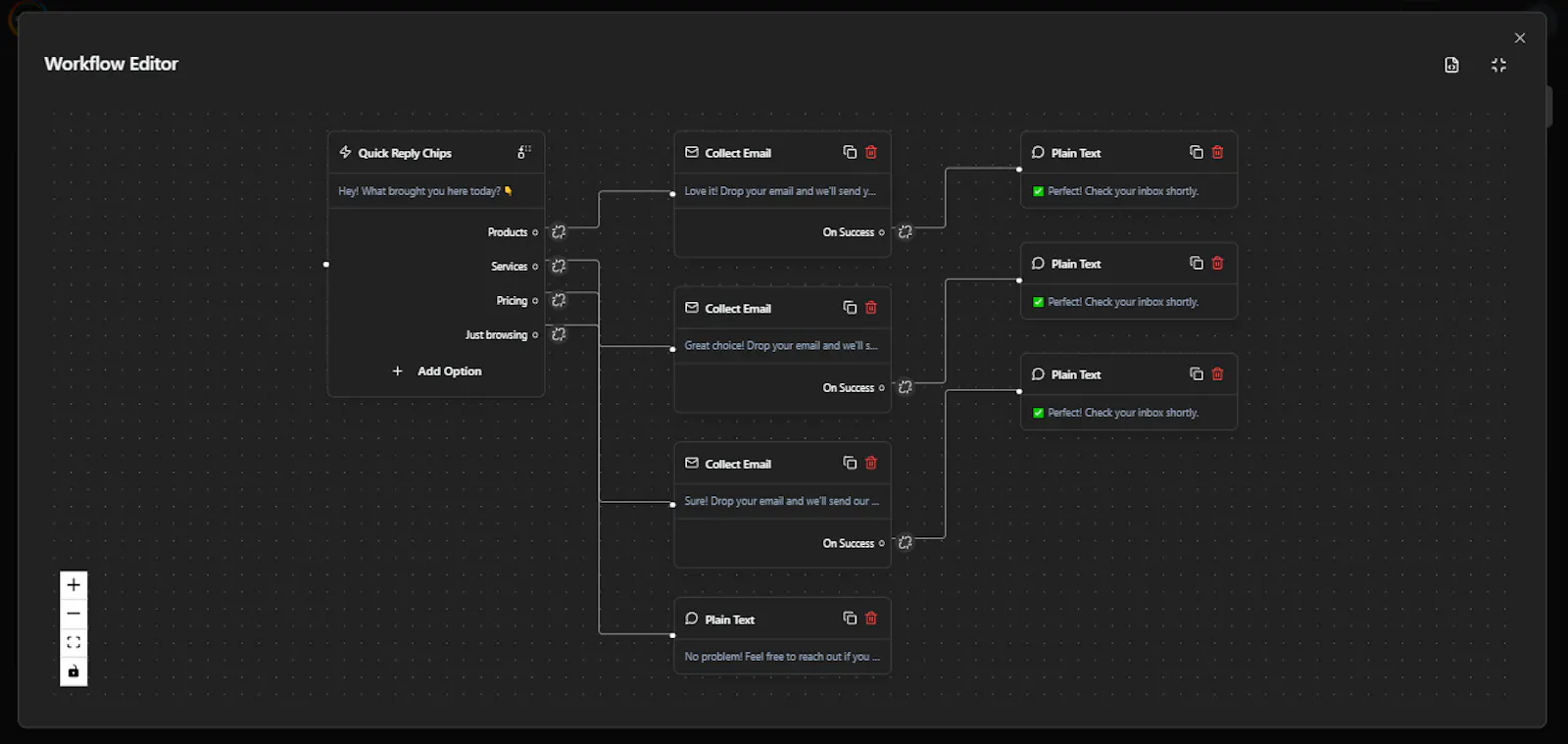Click the input handle of Quick Reply Chips
The image size is (1568, 744).
(326, 265)
